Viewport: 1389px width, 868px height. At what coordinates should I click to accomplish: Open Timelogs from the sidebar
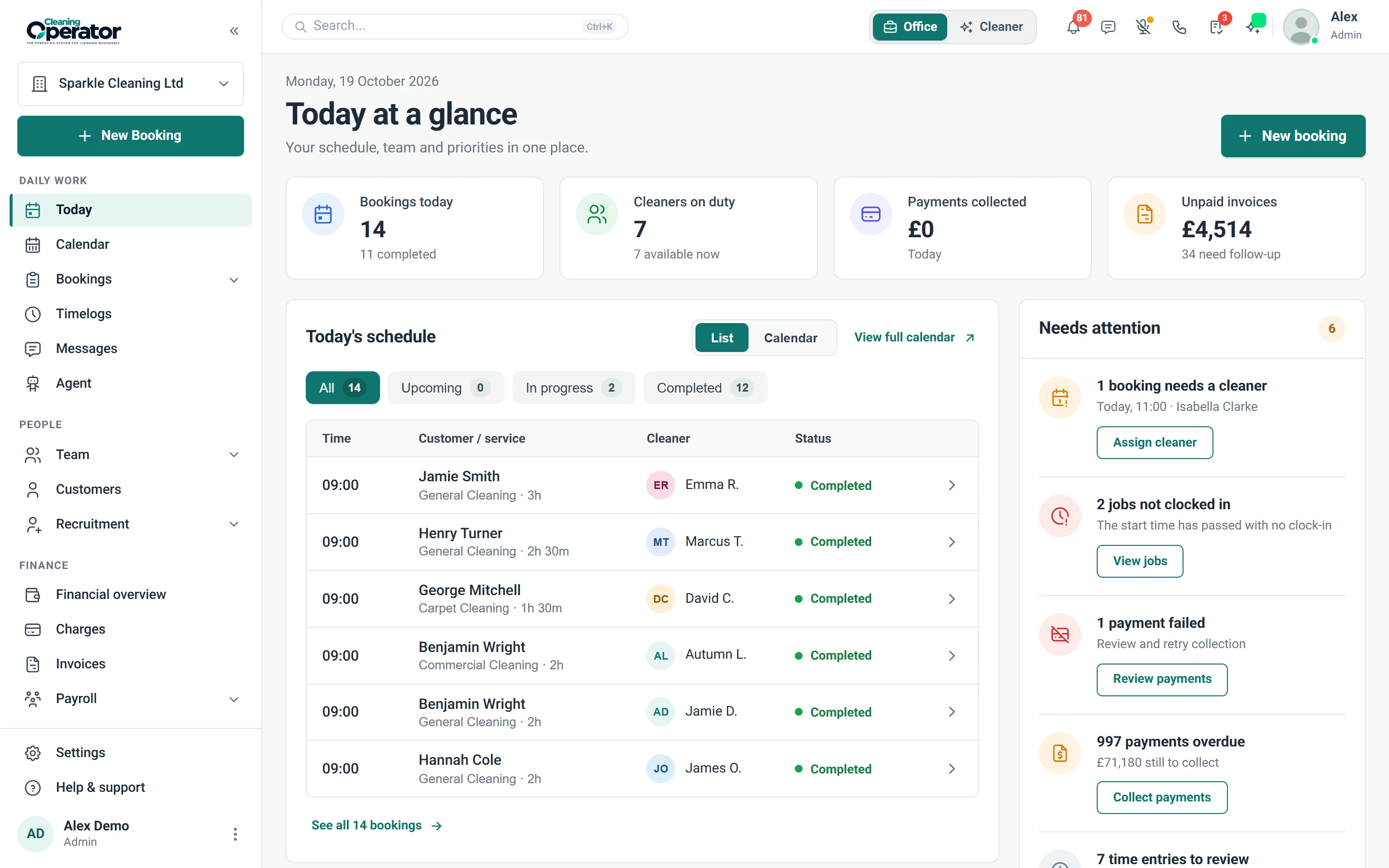[x=131, y=314]
